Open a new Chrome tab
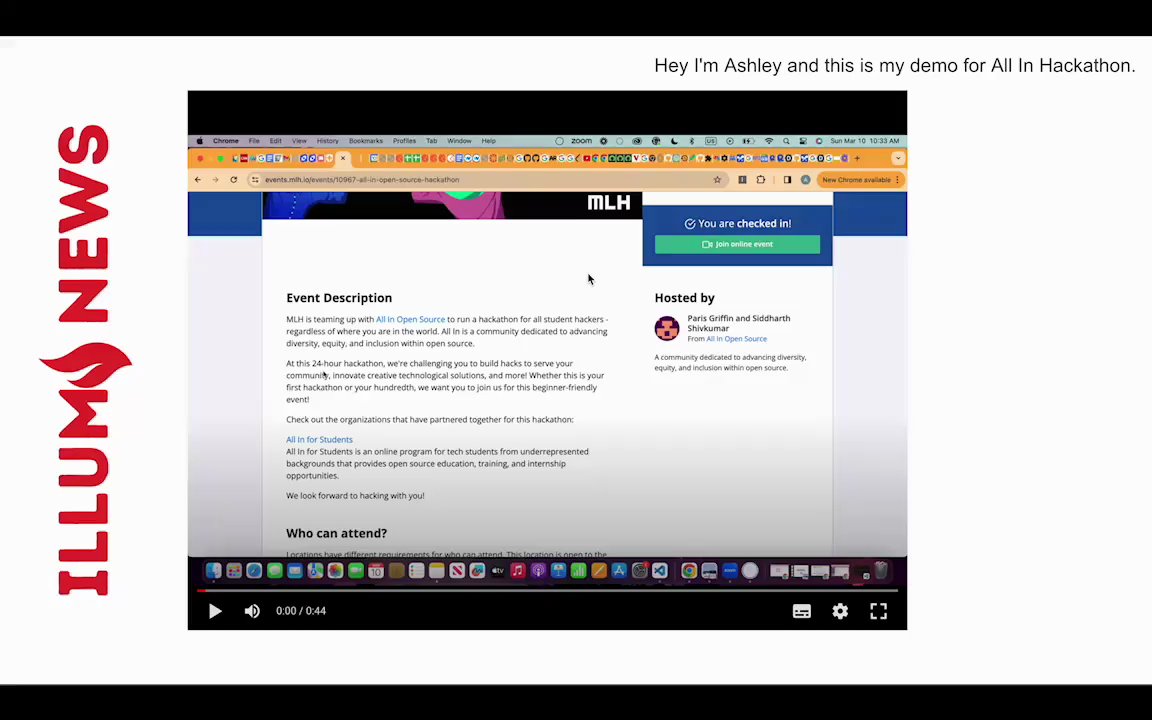 (857, 158)
